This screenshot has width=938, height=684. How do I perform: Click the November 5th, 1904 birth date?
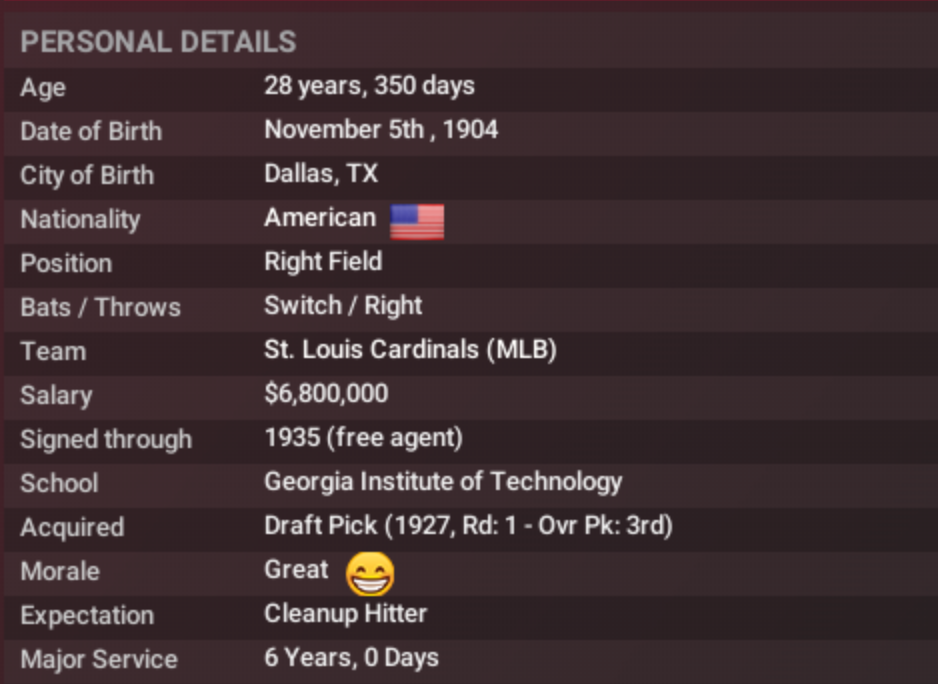pyautogui.click(x=381, y=130)
